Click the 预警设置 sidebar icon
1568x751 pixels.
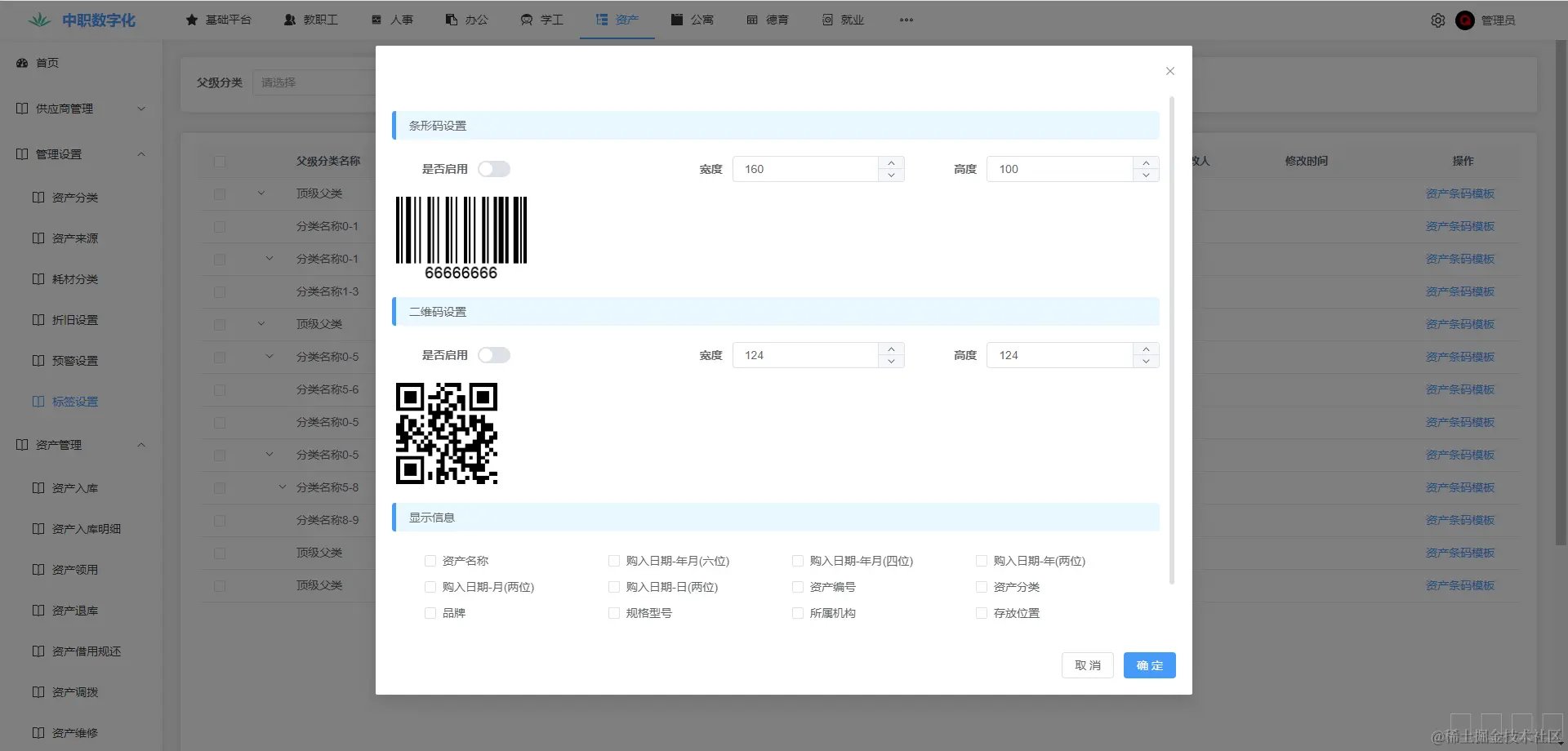coord(38,360)
